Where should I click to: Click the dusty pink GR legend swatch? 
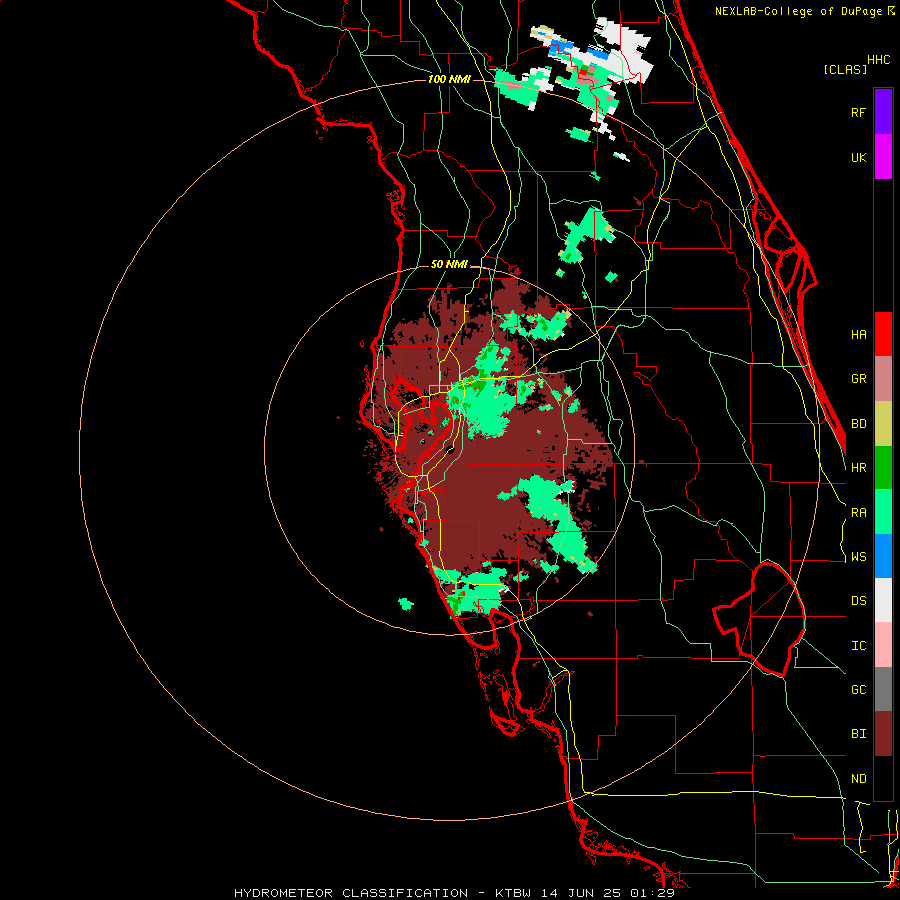click(x=883, y=379)
